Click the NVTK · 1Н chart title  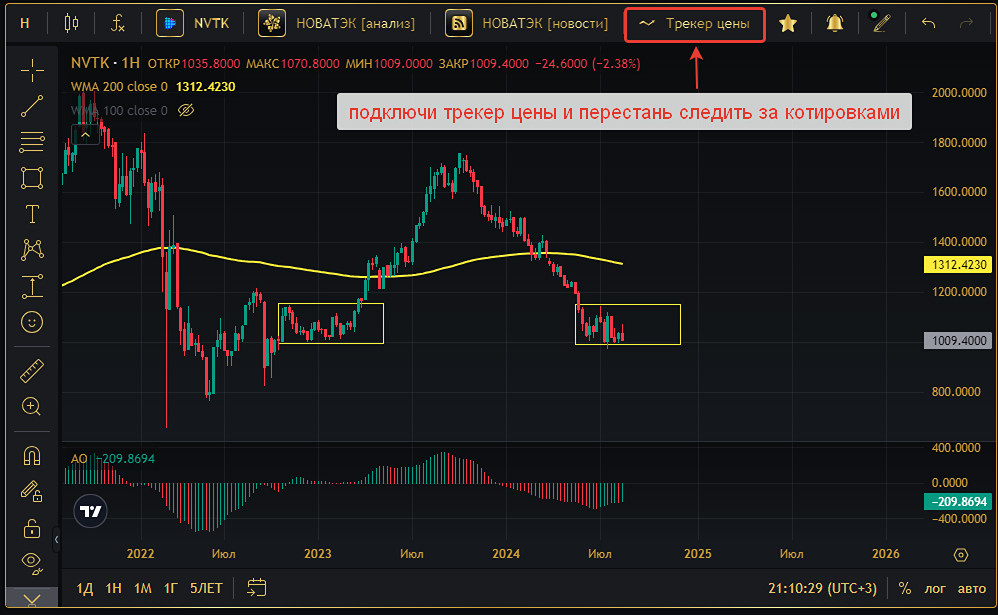(x=105, y=63)
